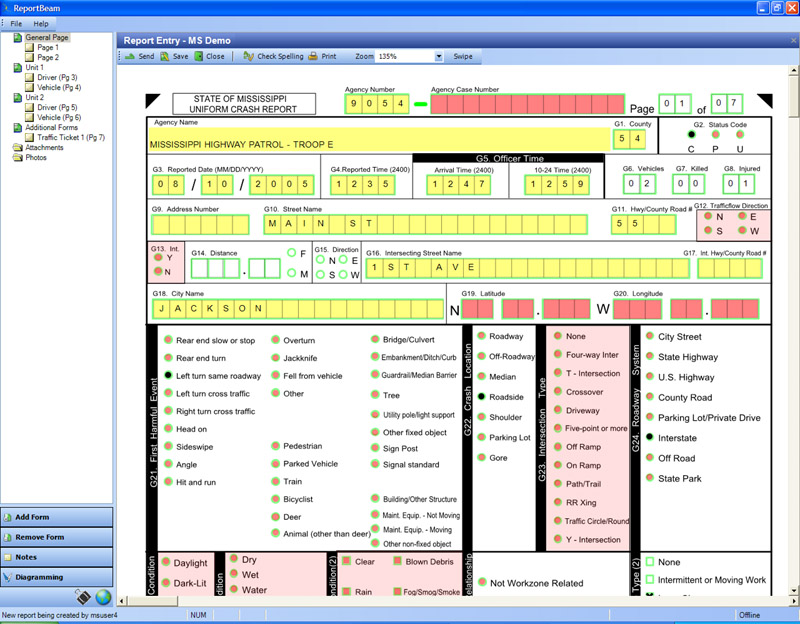Select Page 1 in the tree

pyautogui.click(x=48, y=47)
